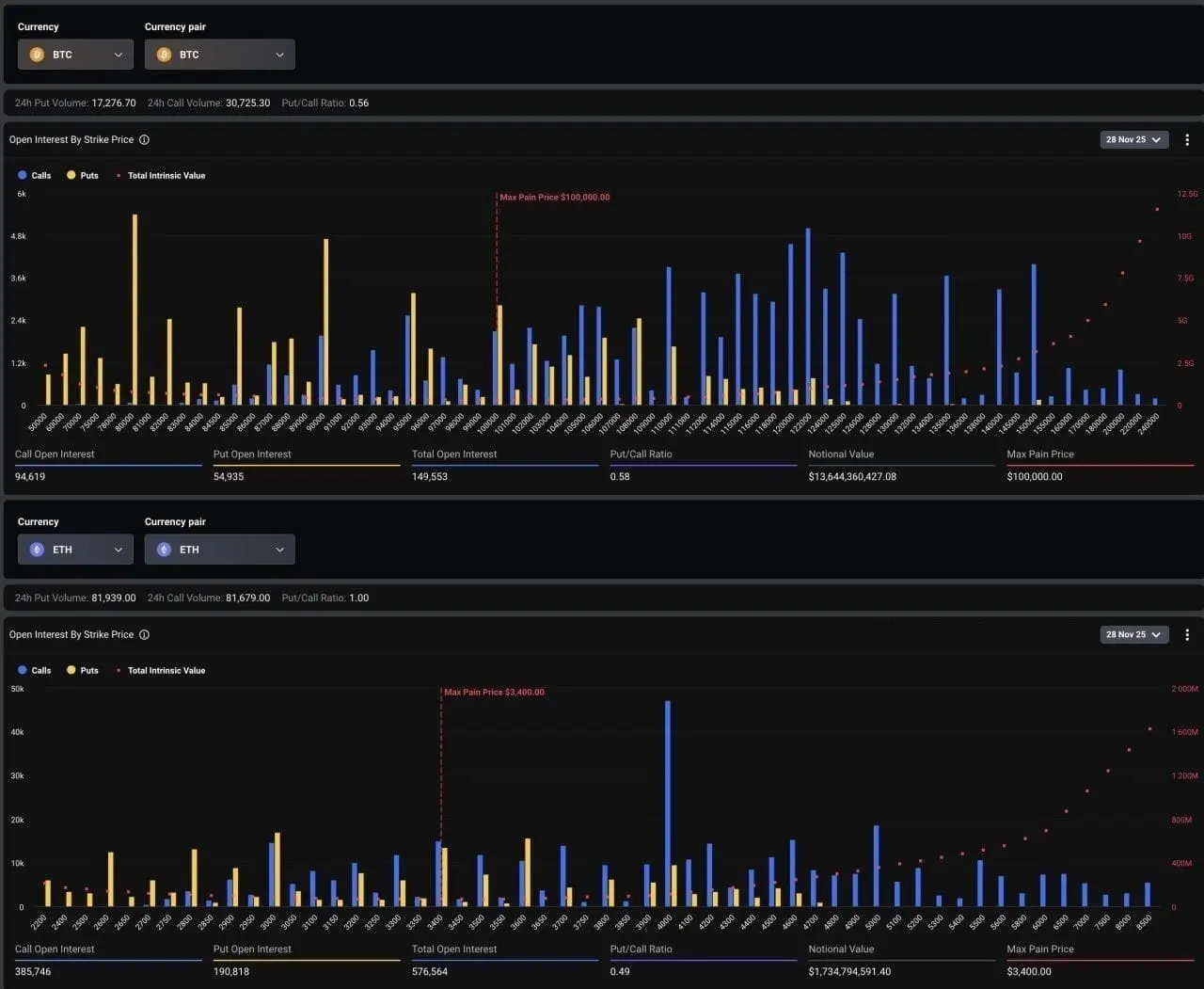This screenshot has width=1204, height=989.
Task: Open 28 Nov 25 expiry dropdown on ETH chart
Action: [1134, 634]
